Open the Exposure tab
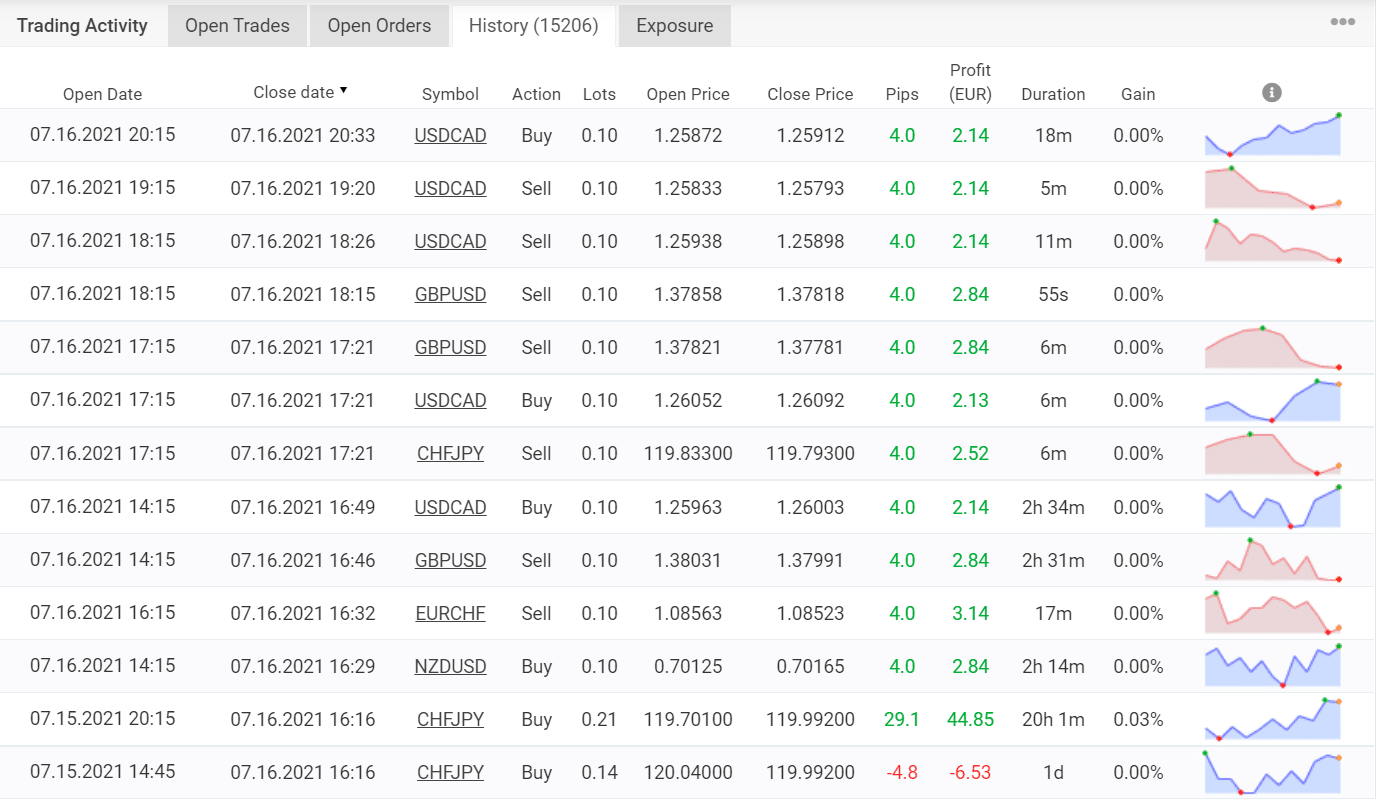This screenshot has width=1376, height=799. tap(674, 25)
